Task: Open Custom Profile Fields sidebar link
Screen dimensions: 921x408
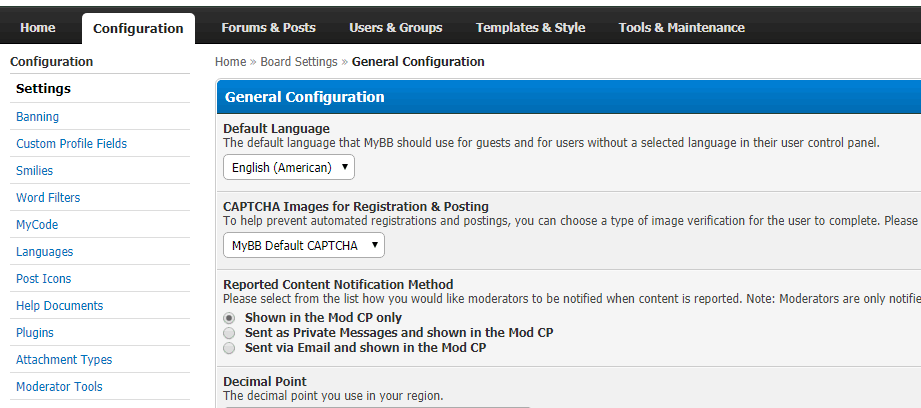Action: [x=71, y=144]
